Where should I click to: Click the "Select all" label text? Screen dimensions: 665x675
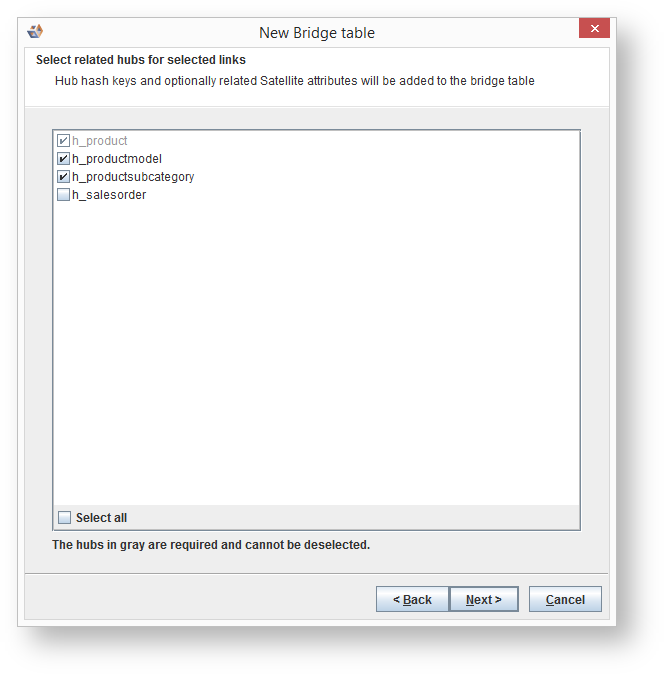click(101, 518)
